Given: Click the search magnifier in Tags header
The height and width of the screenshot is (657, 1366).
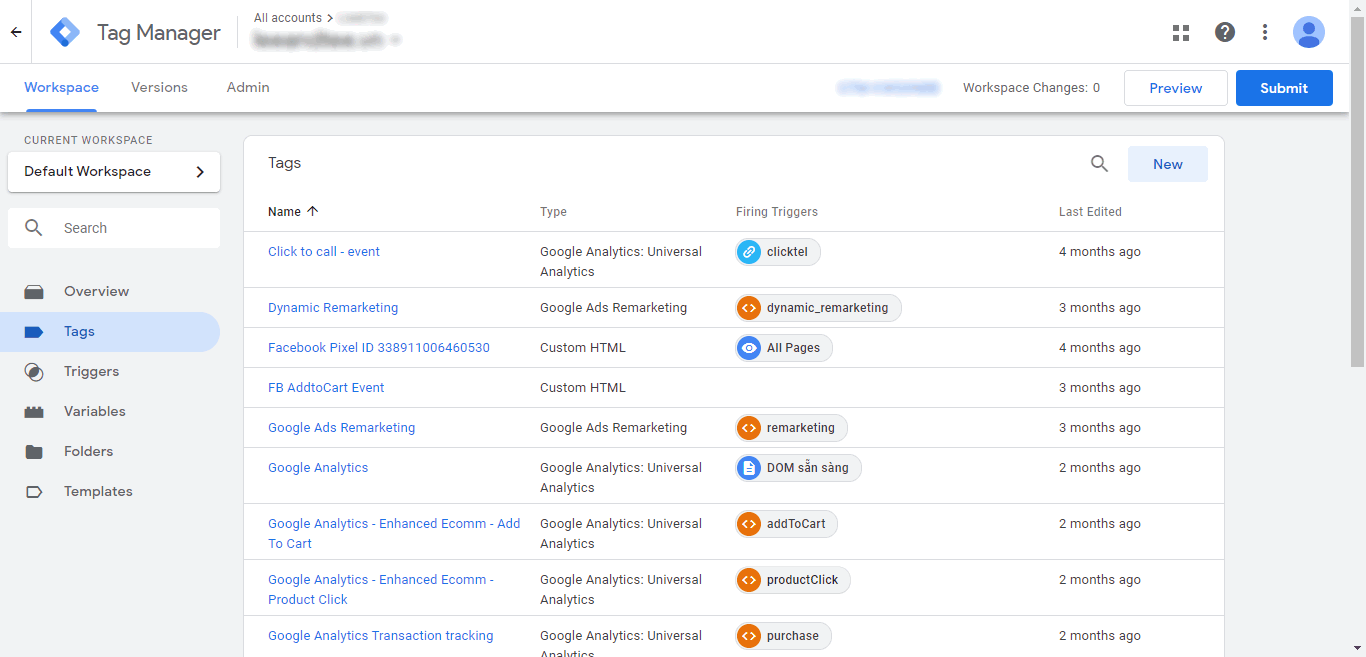Looking at the screenshot, I should point(1099,164).
